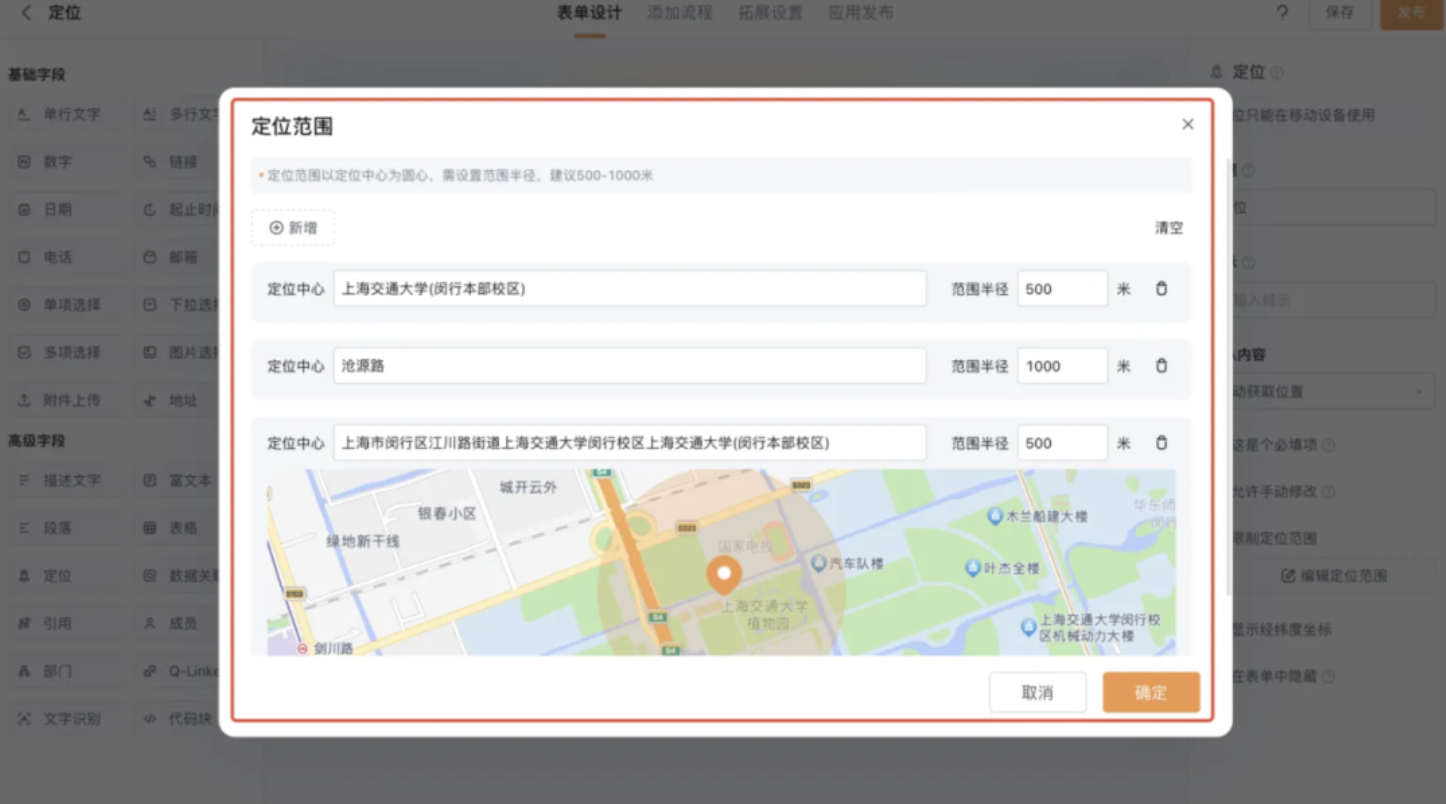
Task: Switch to the 表单设计 tab
Action: pos(589,13)
